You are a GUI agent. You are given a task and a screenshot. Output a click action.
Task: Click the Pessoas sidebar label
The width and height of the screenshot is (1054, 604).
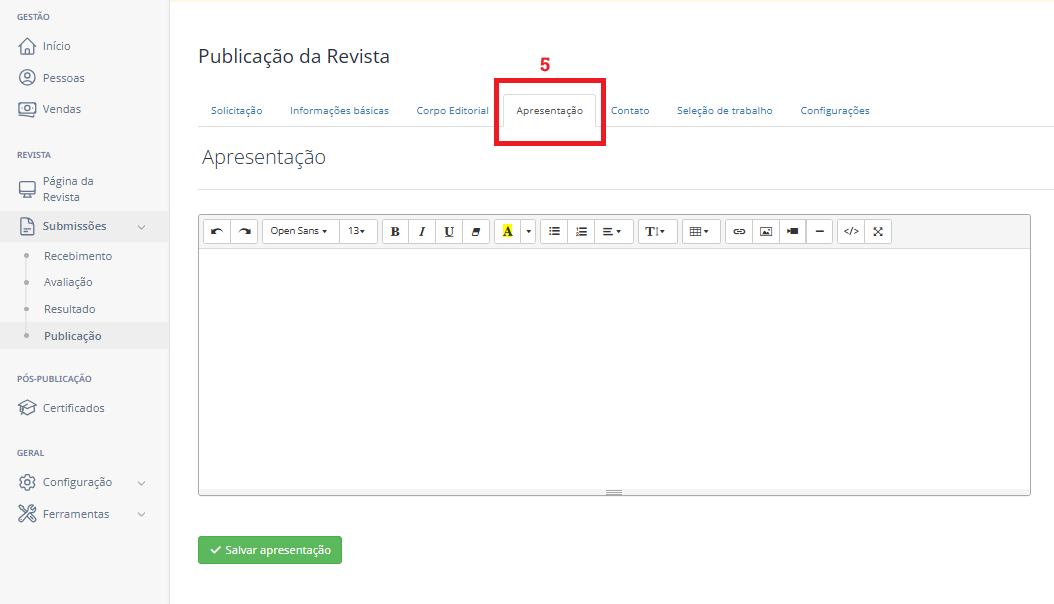[x=64, y=78]
